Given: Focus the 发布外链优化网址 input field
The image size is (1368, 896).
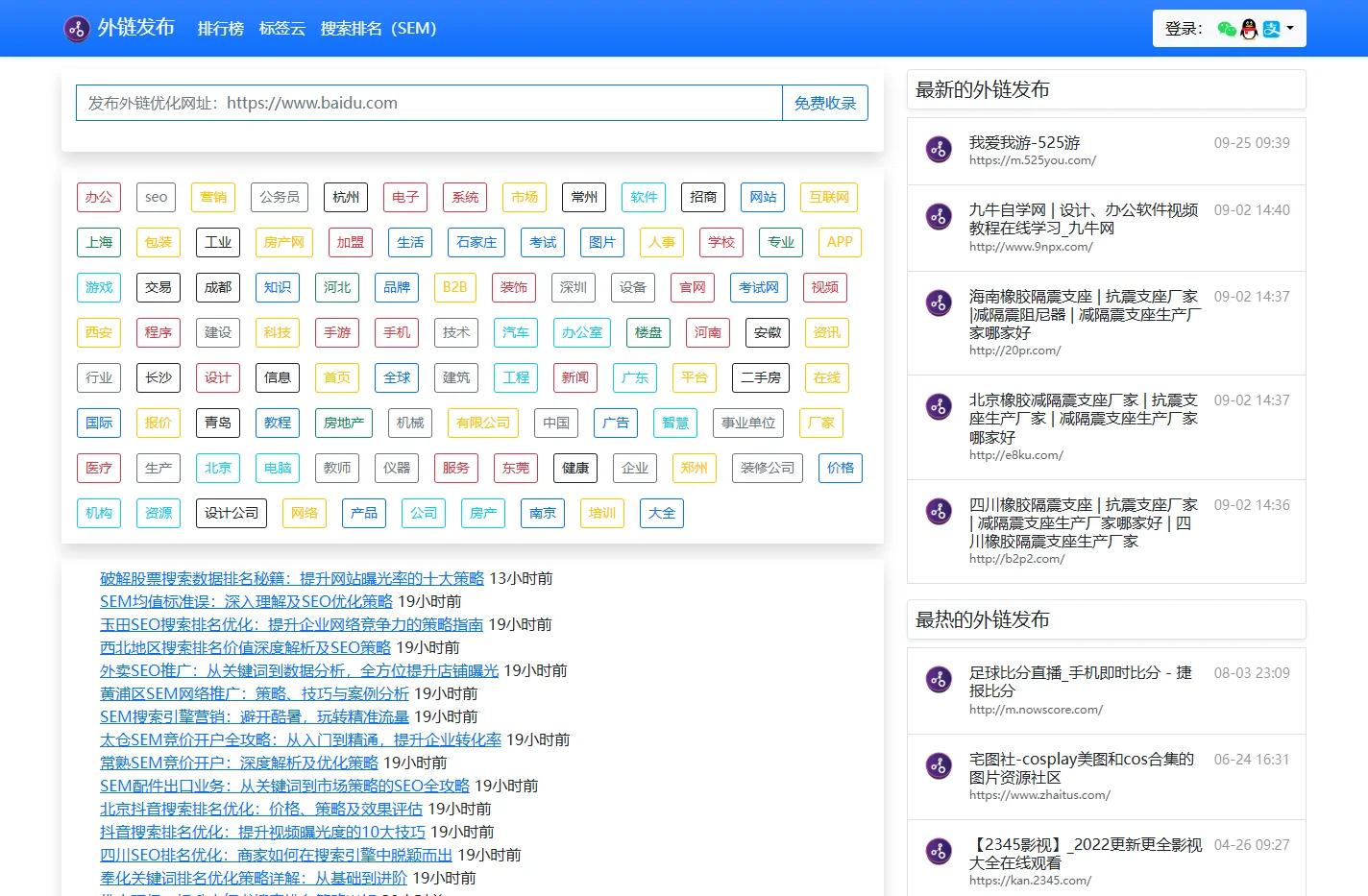Looking at the screenshot, I should pyautogui.click(x=429, y=103).
